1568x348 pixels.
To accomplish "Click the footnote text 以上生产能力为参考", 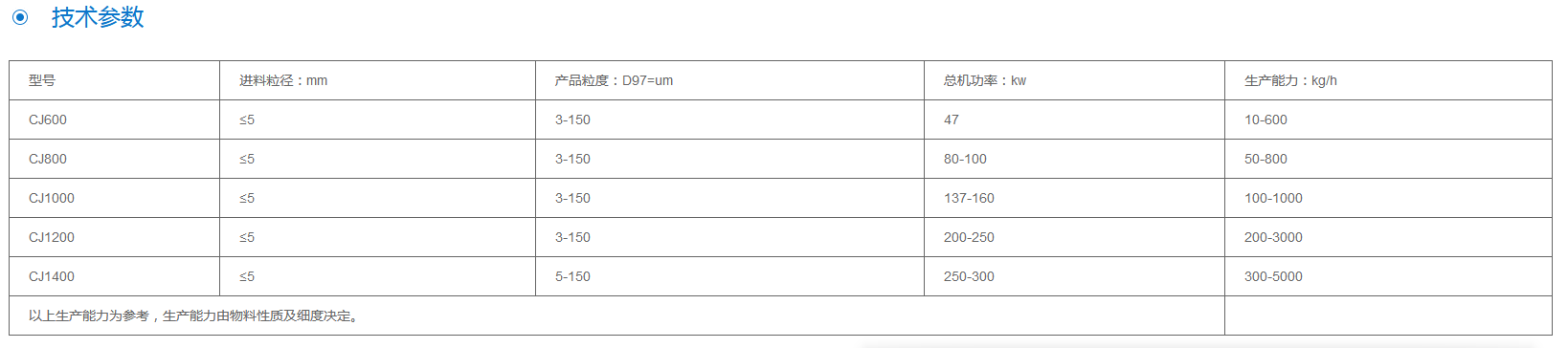I will 89,315.
